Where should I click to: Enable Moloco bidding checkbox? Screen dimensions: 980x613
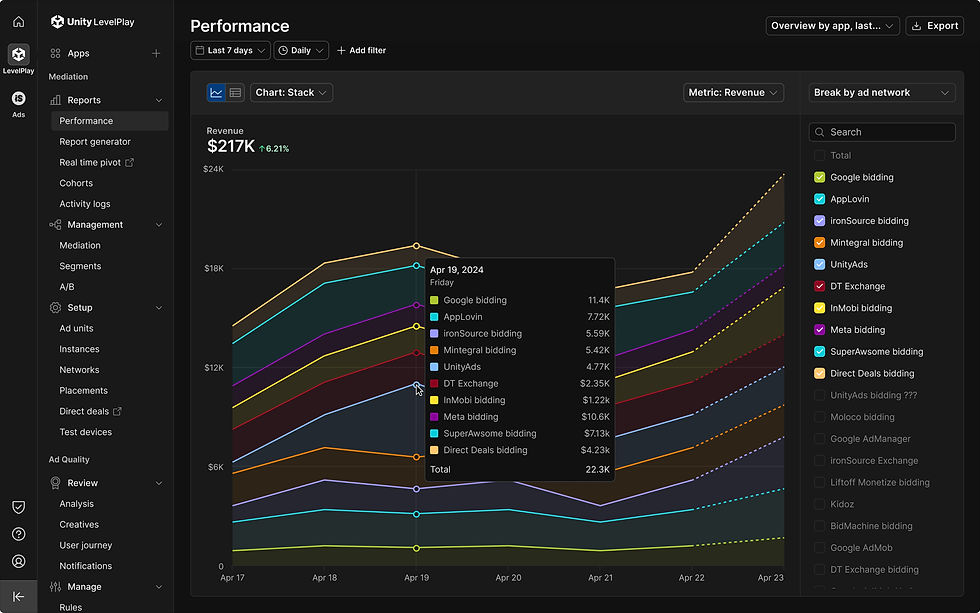pos(819,417)
